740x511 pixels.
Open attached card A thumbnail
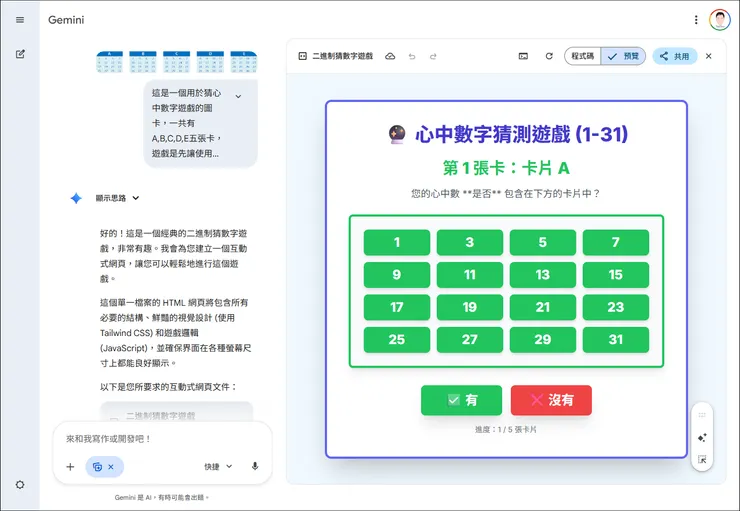pyautogui.click(x=109, y=62)
